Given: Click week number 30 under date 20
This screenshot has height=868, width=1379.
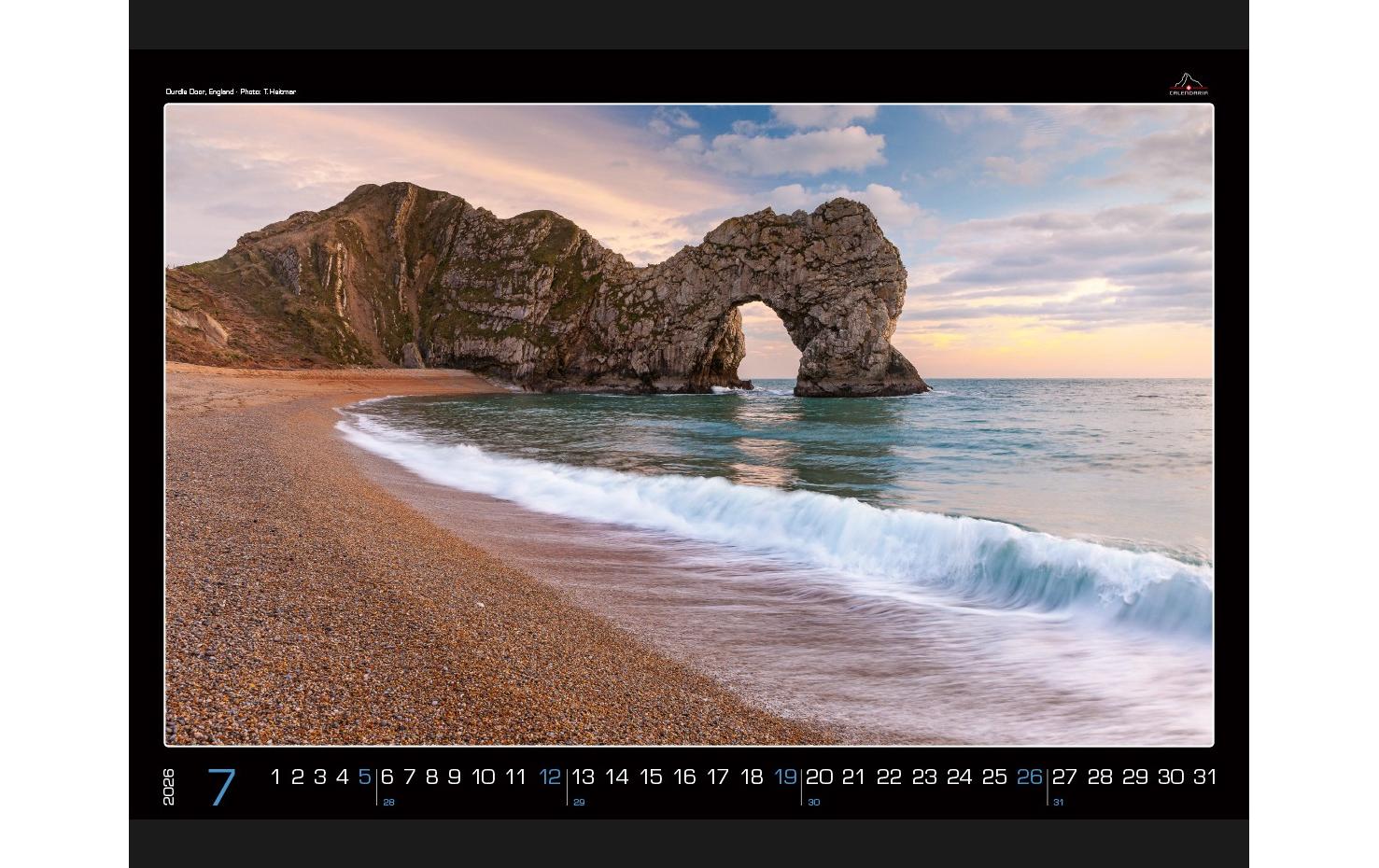Looking at the screenshot, I should [814, 801].
